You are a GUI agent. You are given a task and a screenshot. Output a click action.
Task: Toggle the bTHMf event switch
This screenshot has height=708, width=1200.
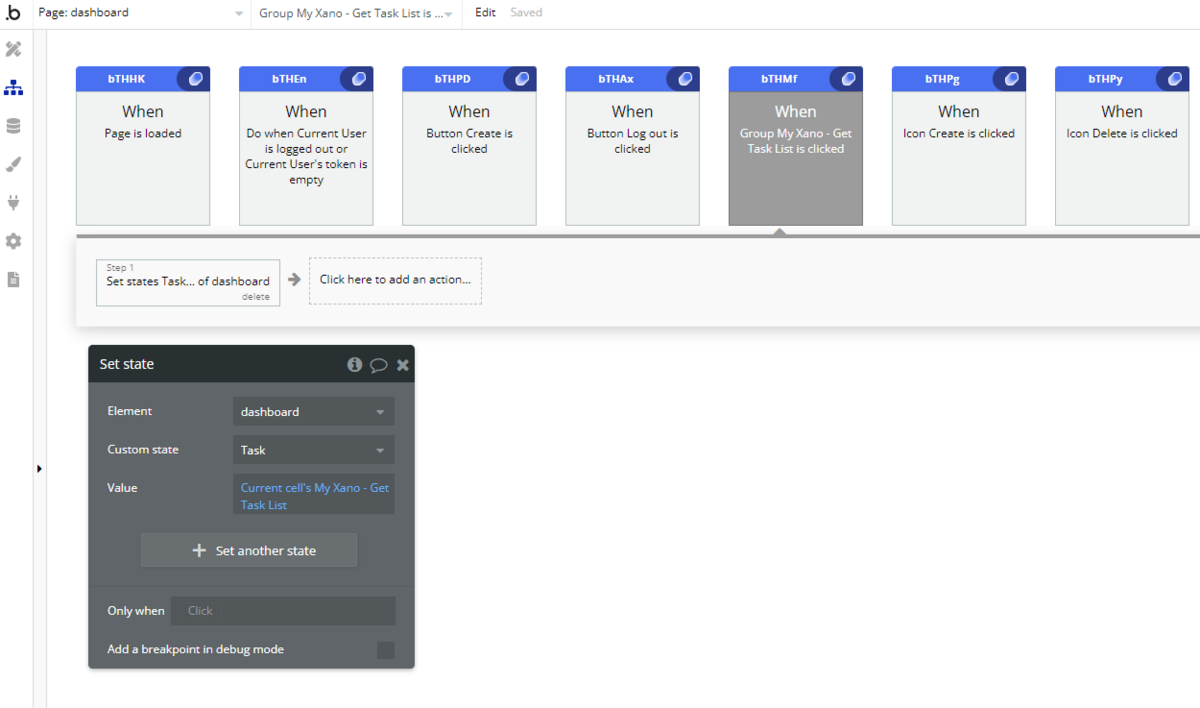coord(846,79)
